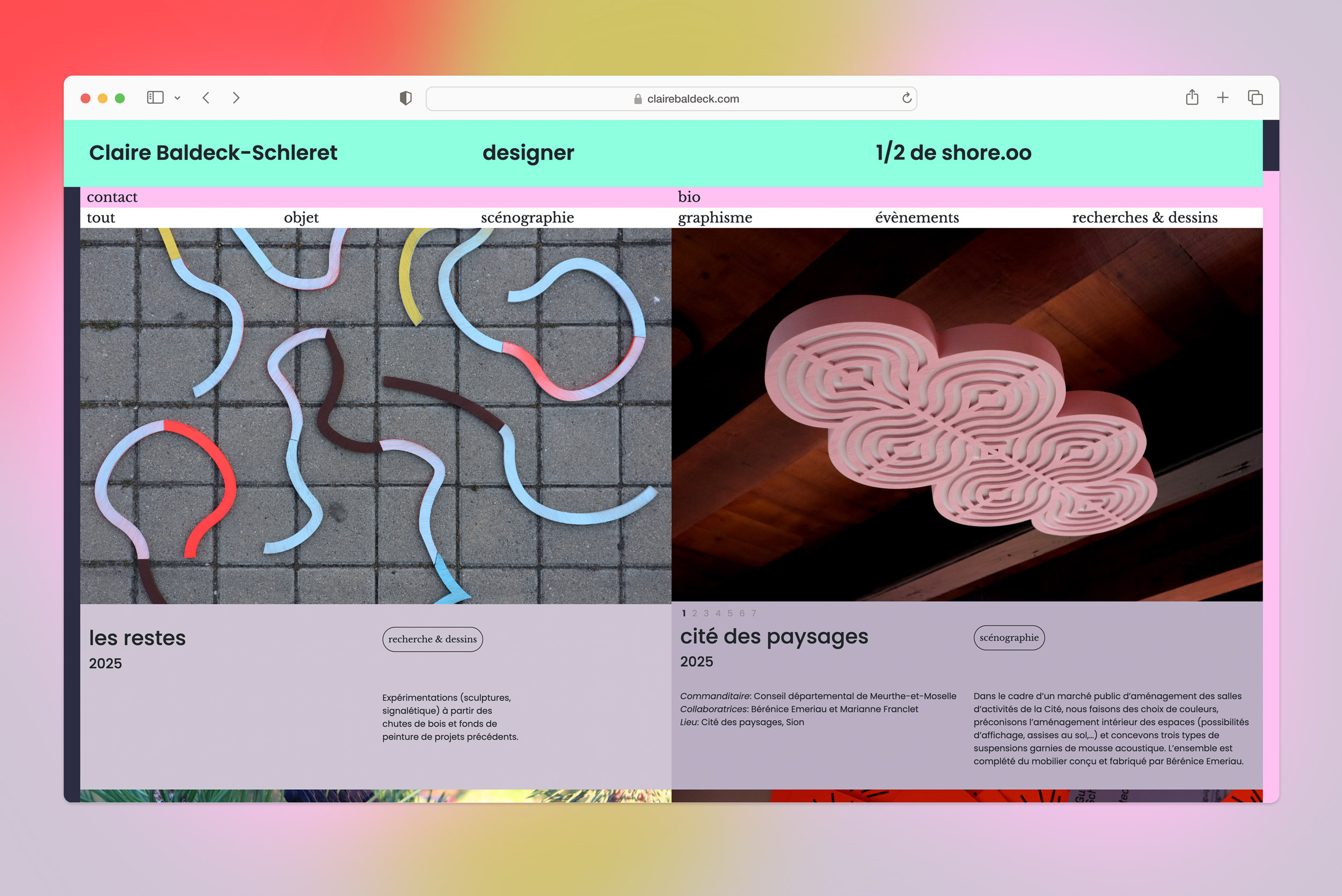This screenshot has width=1342, height=896.
Task: Click the recherche & dessins tag pill
Action: point(432,639)
